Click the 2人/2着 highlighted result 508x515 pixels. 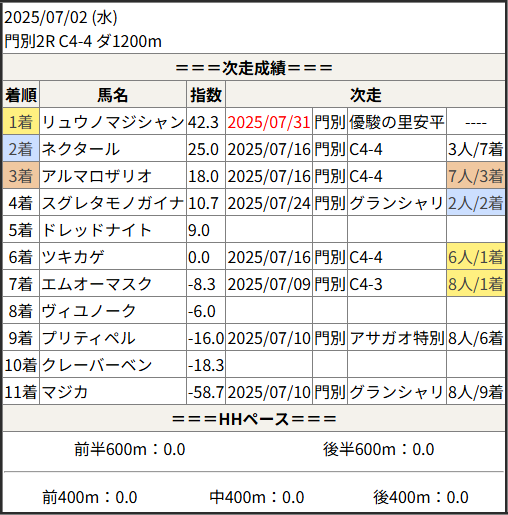tap(476, 203)
